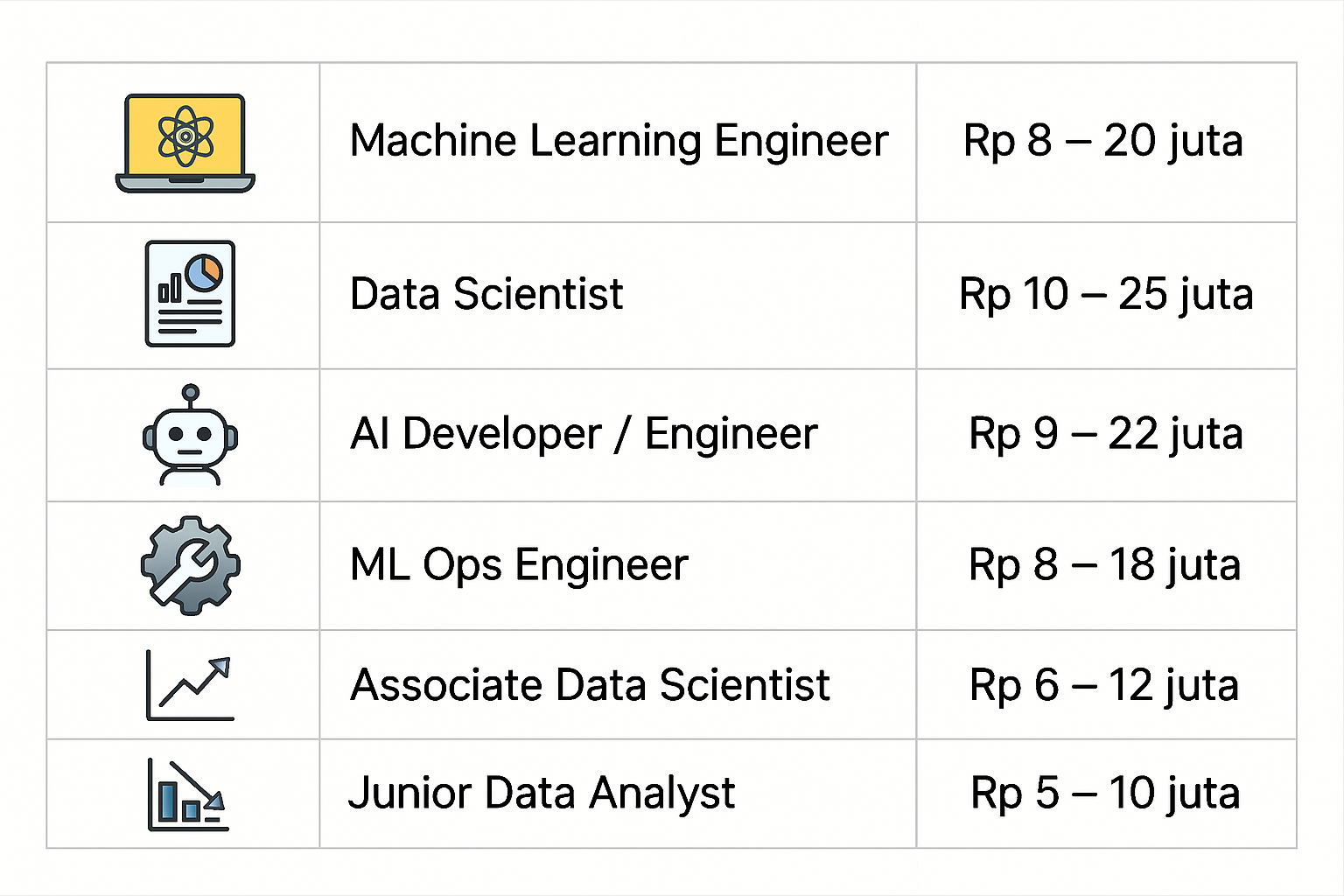Select the Rp 9 – 22 juta cell
The image size is (1344, 896).
coord(1106,435)
